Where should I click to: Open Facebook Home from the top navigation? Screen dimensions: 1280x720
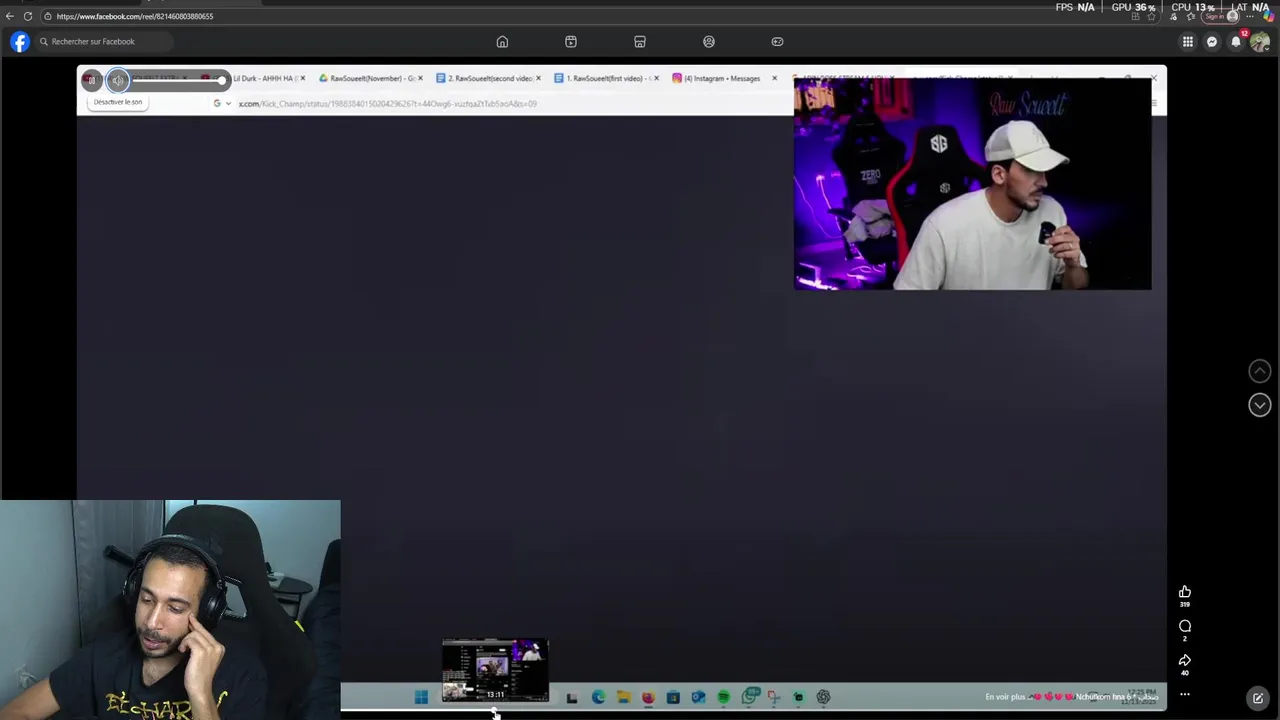click(502, 41)
